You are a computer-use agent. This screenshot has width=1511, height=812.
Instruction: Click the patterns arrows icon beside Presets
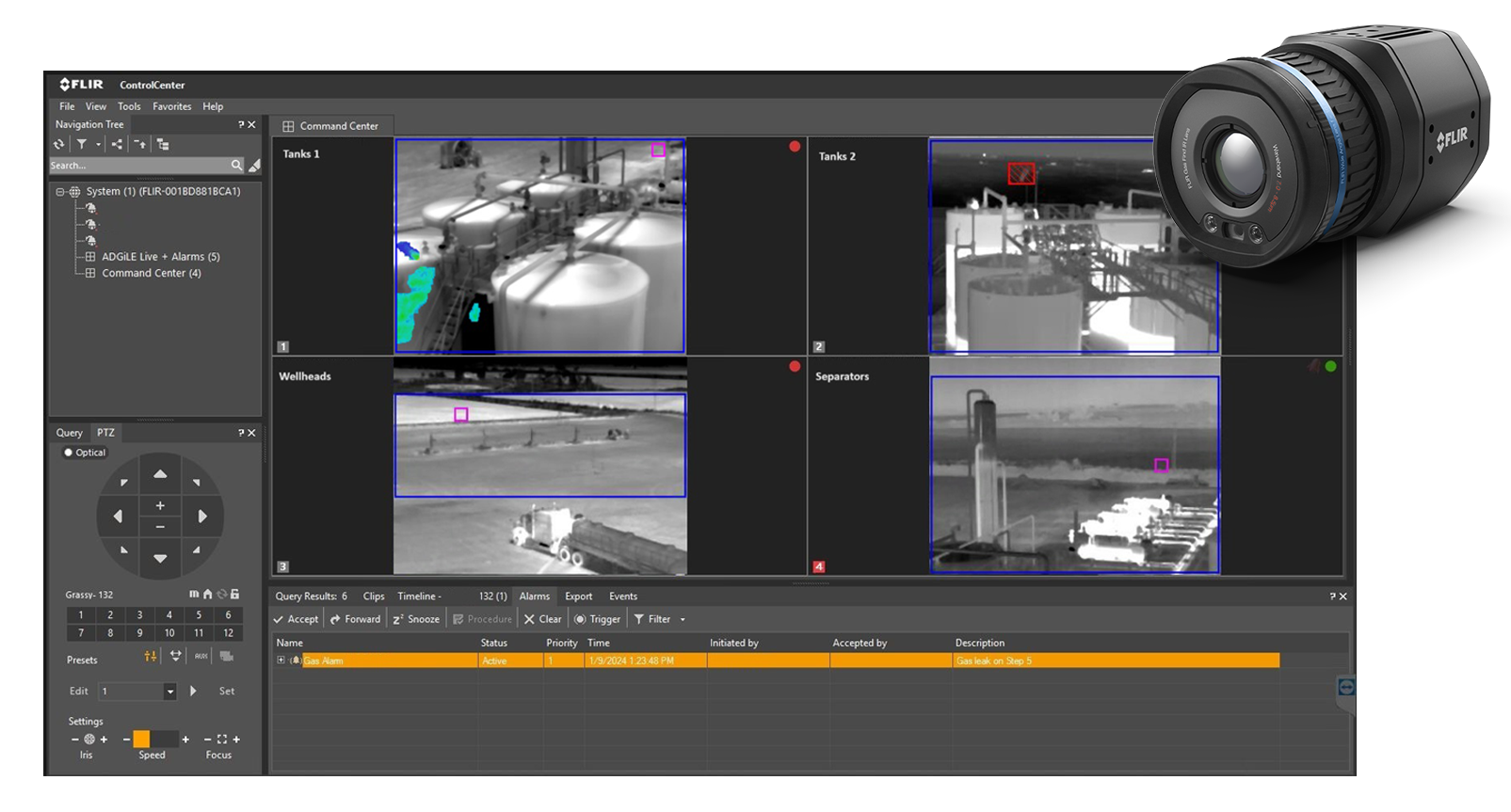(x=176, y=657)
